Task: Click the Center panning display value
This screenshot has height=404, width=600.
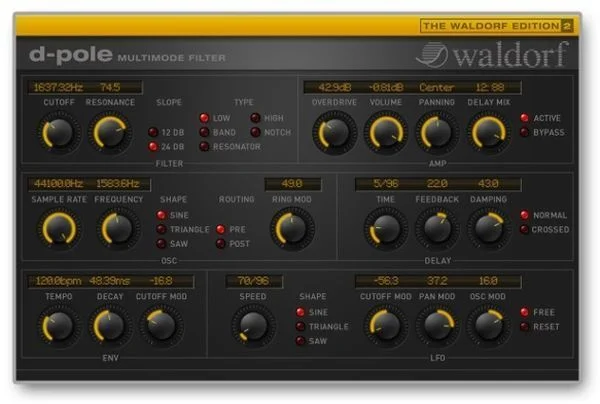Action: (x=437, y=87)
